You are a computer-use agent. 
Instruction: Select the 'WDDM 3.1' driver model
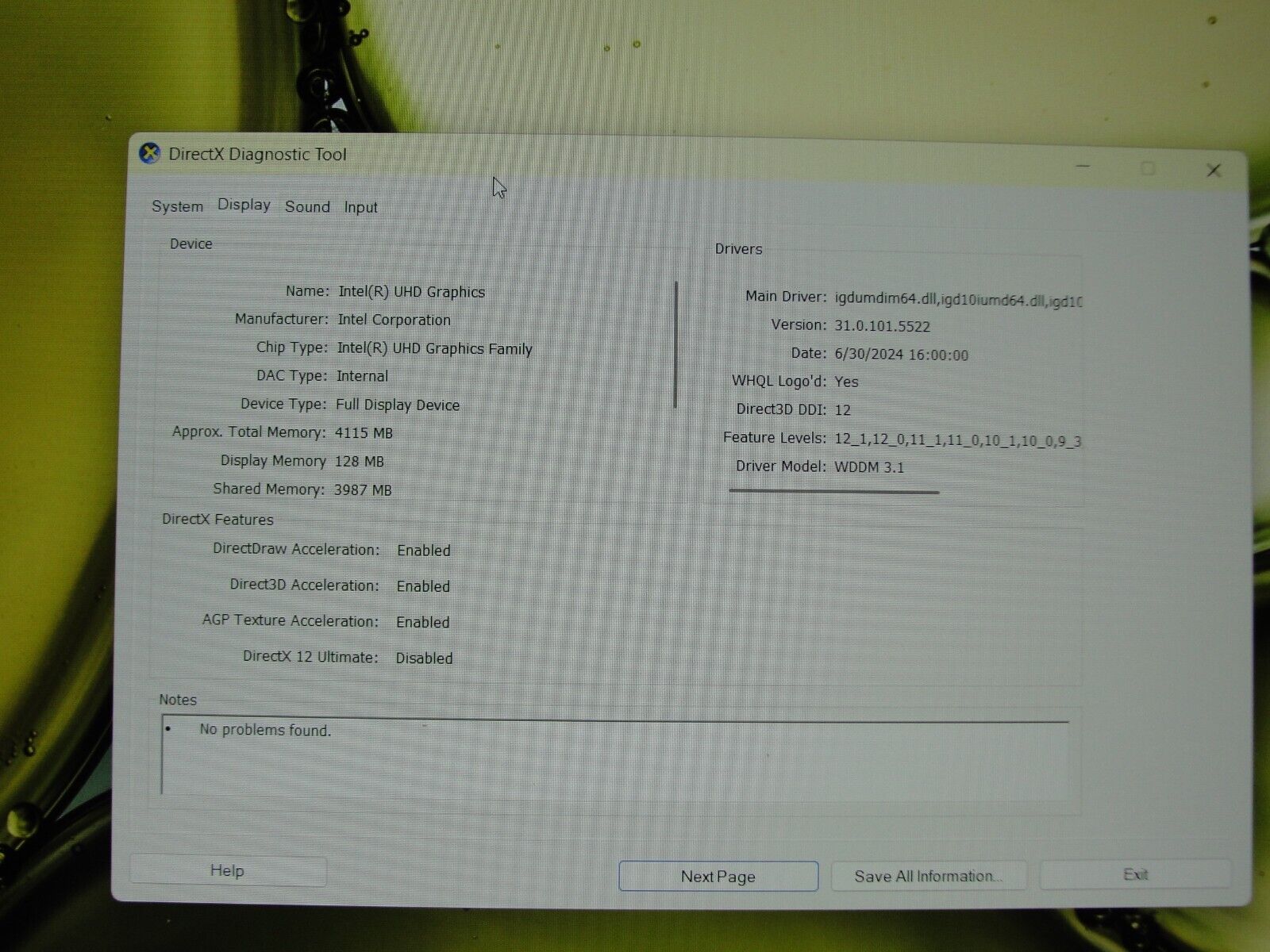[x=869, y=467]
